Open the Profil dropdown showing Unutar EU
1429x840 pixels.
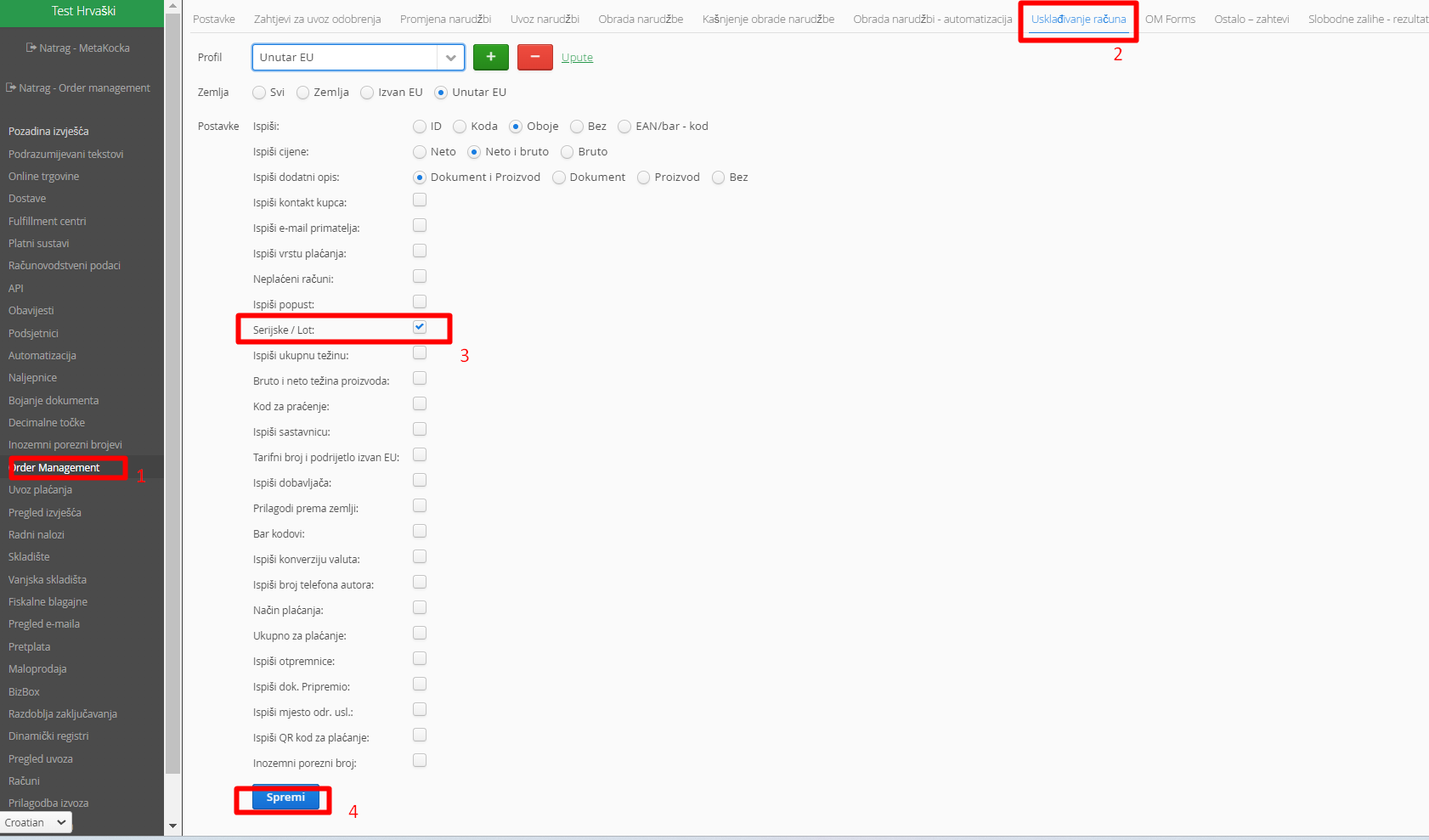point(359,57)
